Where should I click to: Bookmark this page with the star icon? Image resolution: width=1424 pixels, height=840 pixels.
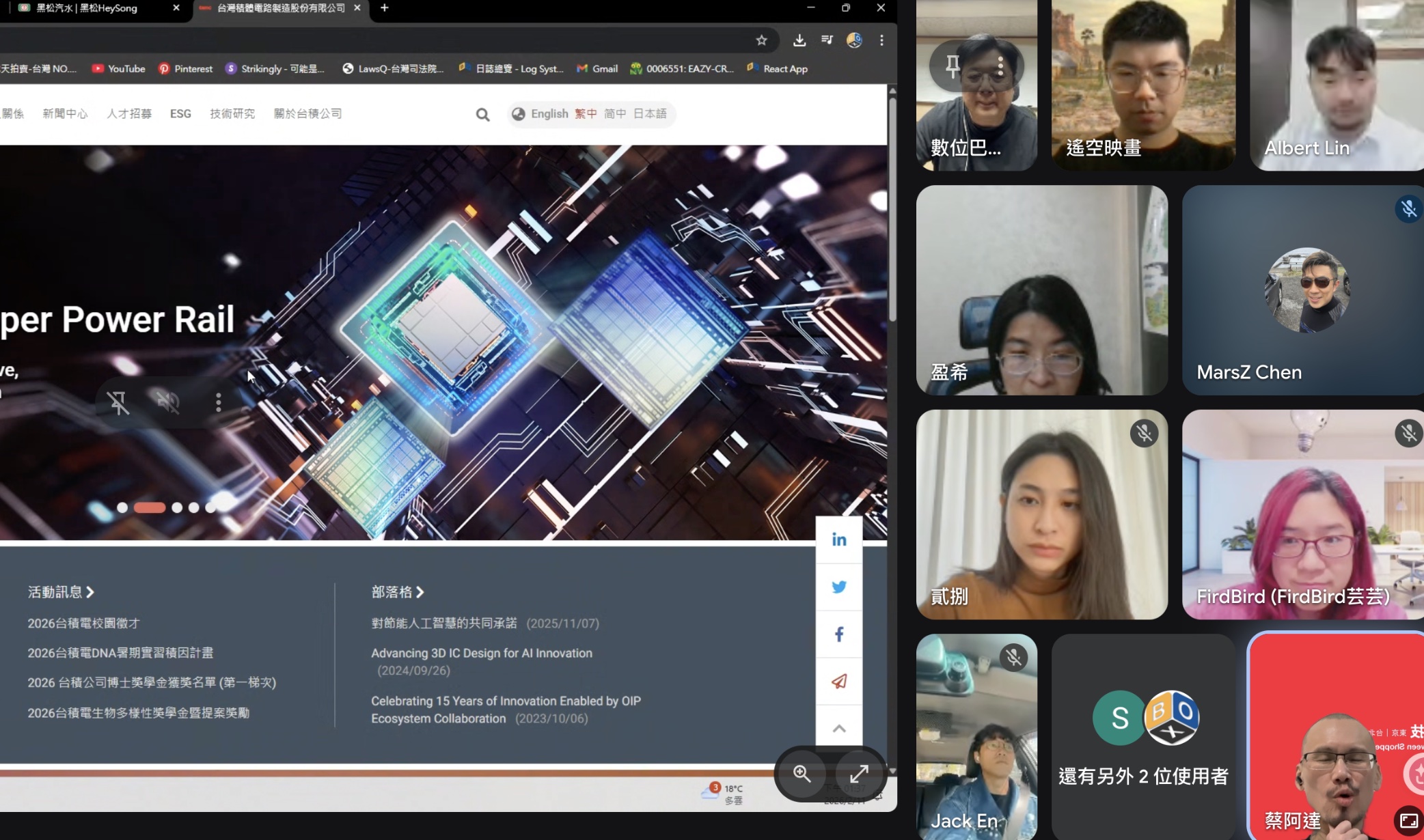761,40
